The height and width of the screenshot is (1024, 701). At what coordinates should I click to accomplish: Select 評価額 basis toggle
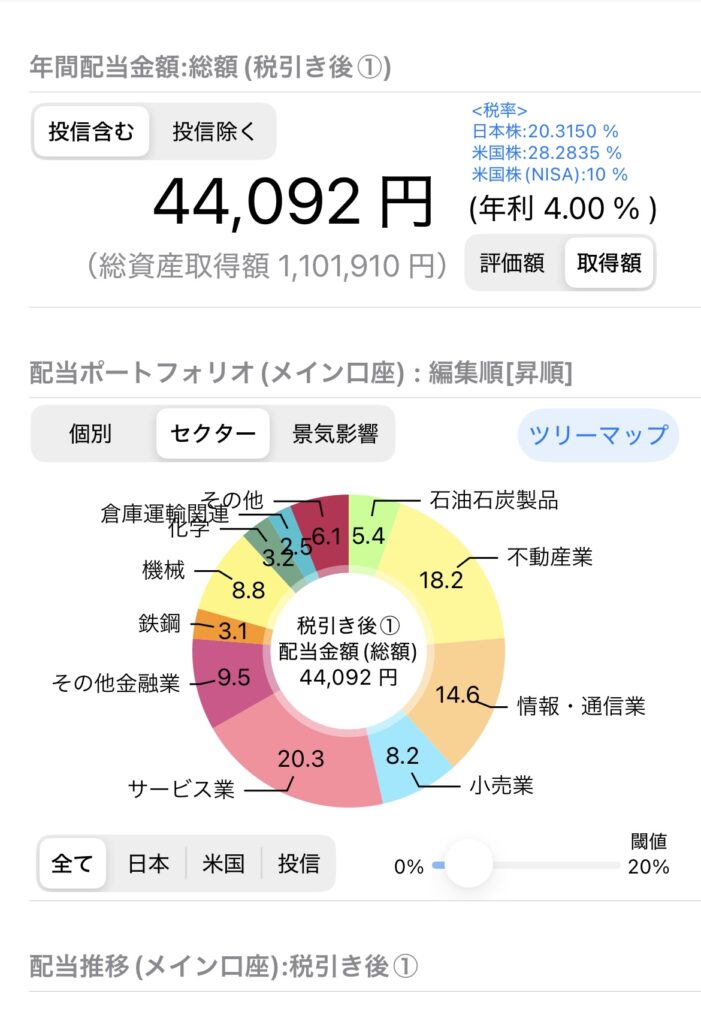click(512, 263)
